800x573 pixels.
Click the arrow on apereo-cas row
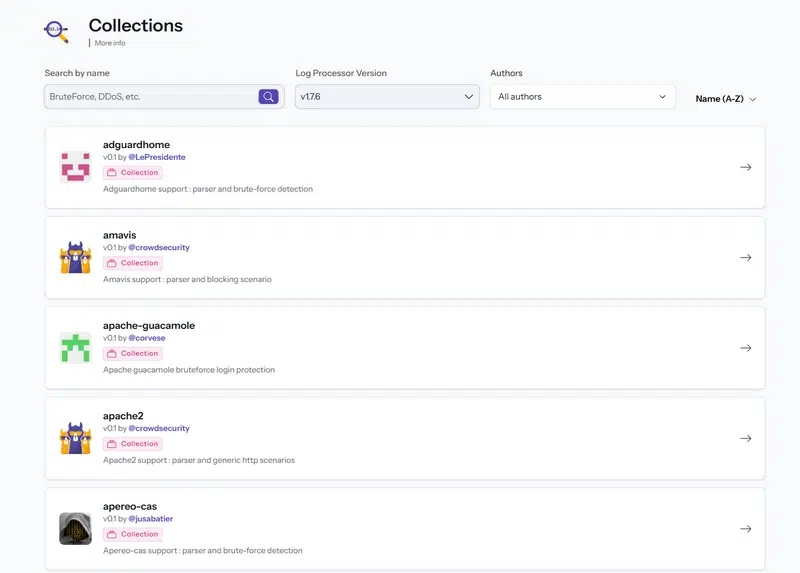[x=745, y=529]
